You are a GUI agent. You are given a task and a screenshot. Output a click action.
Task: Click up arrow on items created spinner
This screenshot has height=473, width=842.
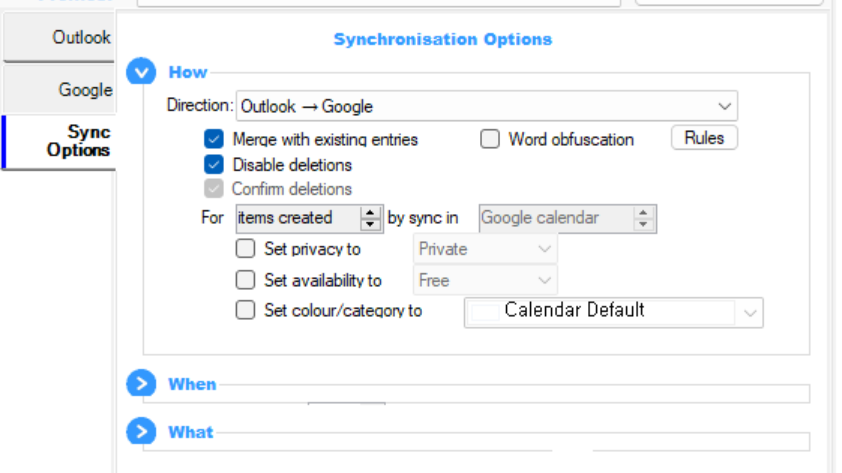pos(370,213)
